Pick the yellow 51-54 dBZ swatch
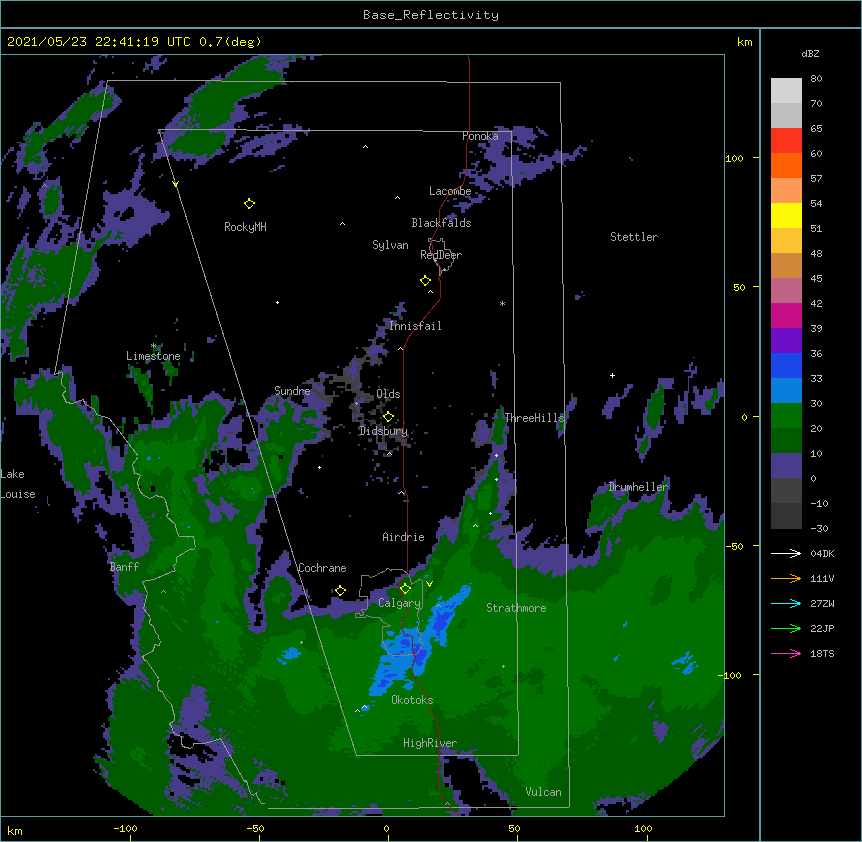Viewport: 862px width, 842px height. click(x=786, y=215)
